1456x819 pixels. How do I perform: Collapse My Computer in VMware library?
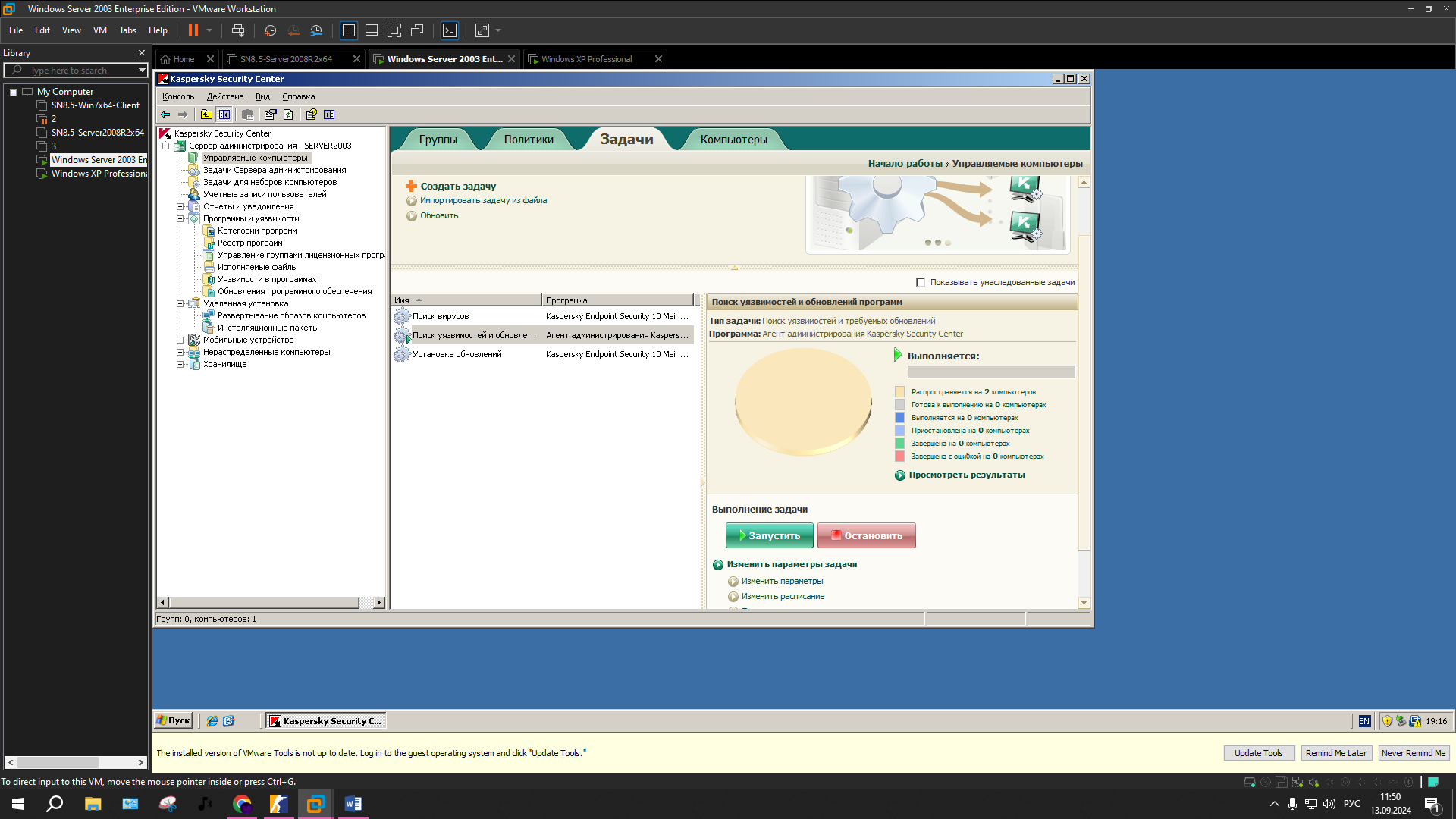coord(13,93)
